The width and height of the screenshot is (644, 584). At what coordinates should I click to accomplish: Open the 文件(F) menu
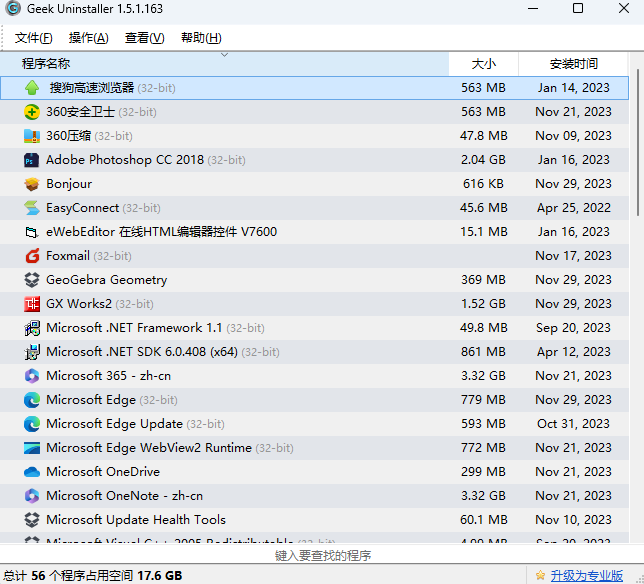(x=34, y=38)
